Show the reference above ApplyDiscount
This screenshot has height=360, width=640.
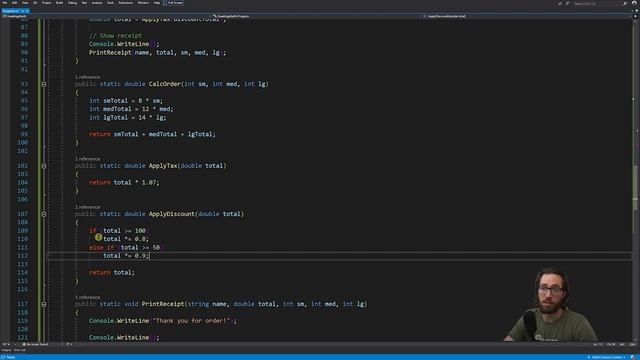(87, 207)
